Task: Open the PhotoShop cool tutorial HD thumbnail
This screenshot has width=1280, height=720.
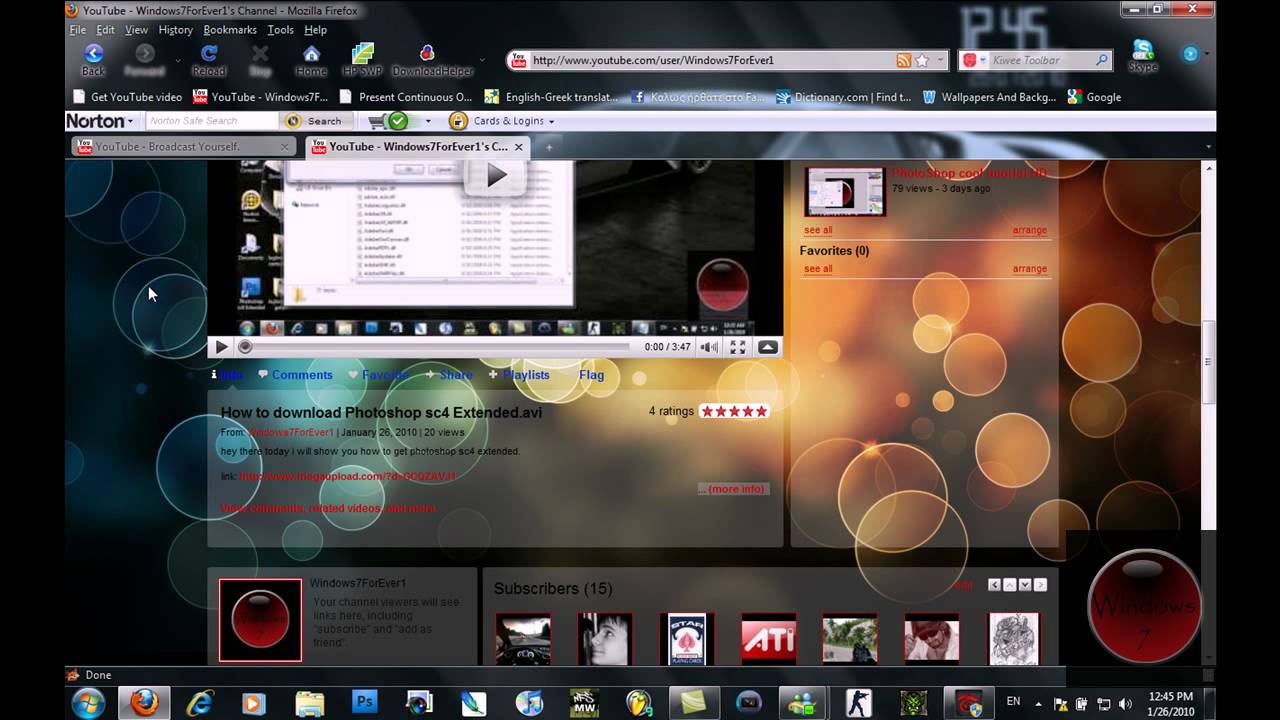Action: (x=845, y=191)
